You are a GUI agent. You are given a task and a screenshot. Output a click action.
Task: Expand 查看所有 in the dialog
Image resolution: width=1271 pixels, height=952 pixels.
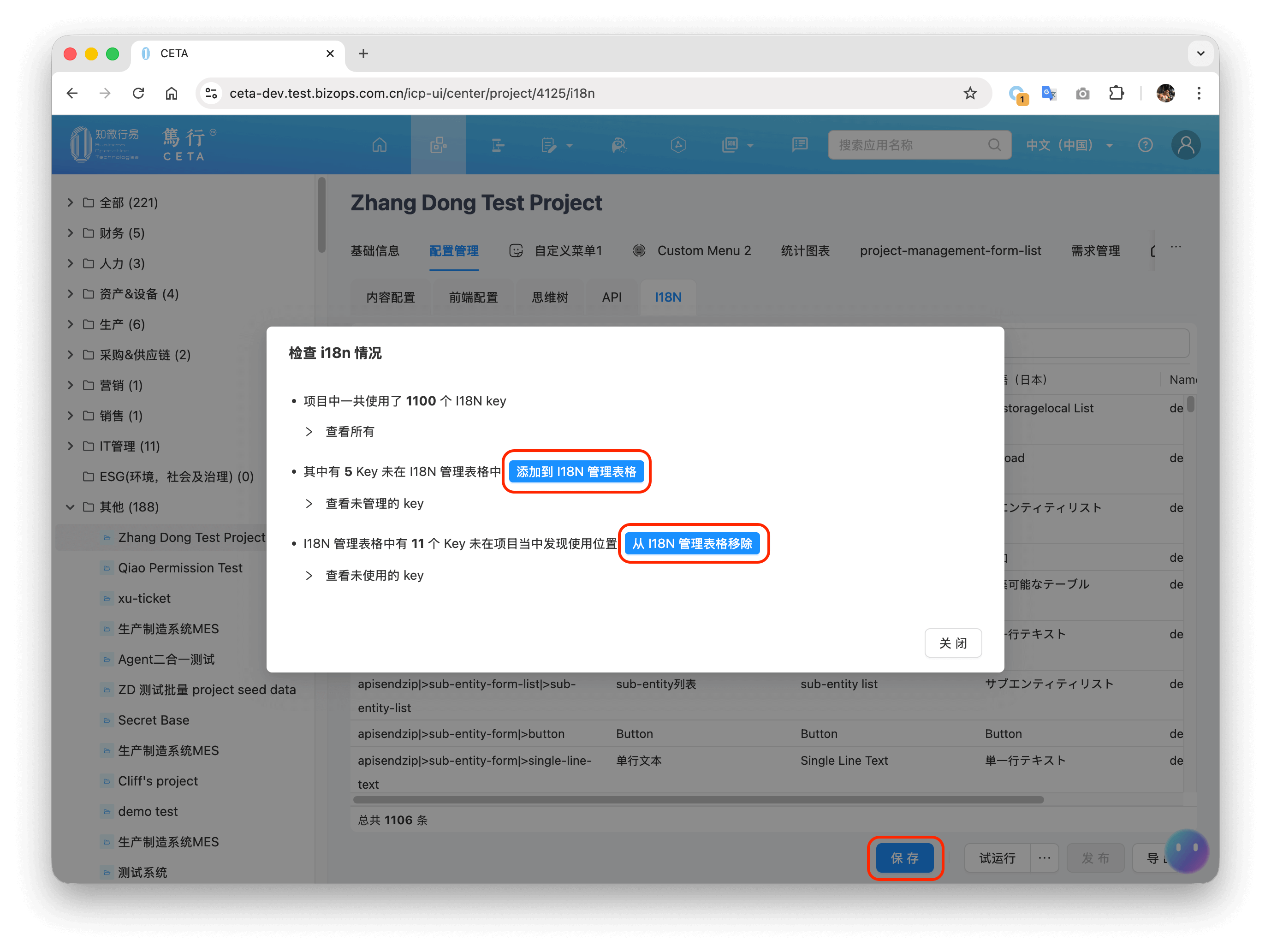coord(309,431)
